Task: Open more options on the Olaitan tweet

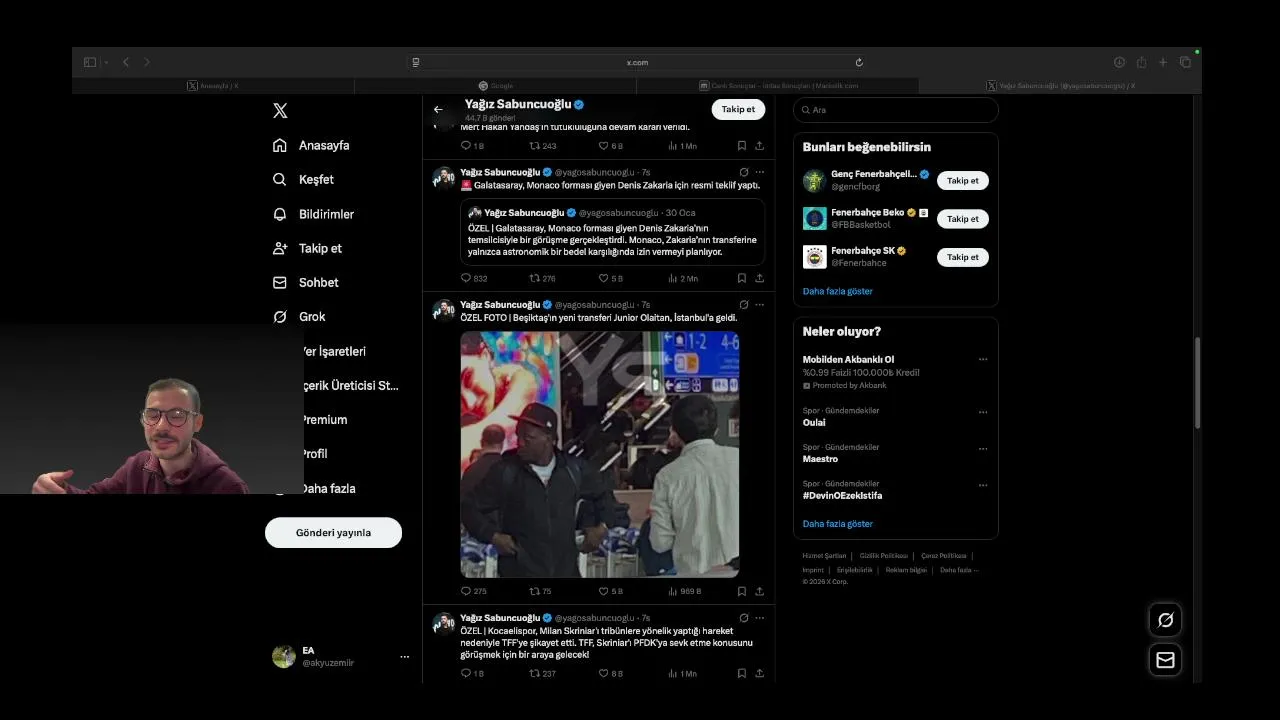Action: pos(760,304)
